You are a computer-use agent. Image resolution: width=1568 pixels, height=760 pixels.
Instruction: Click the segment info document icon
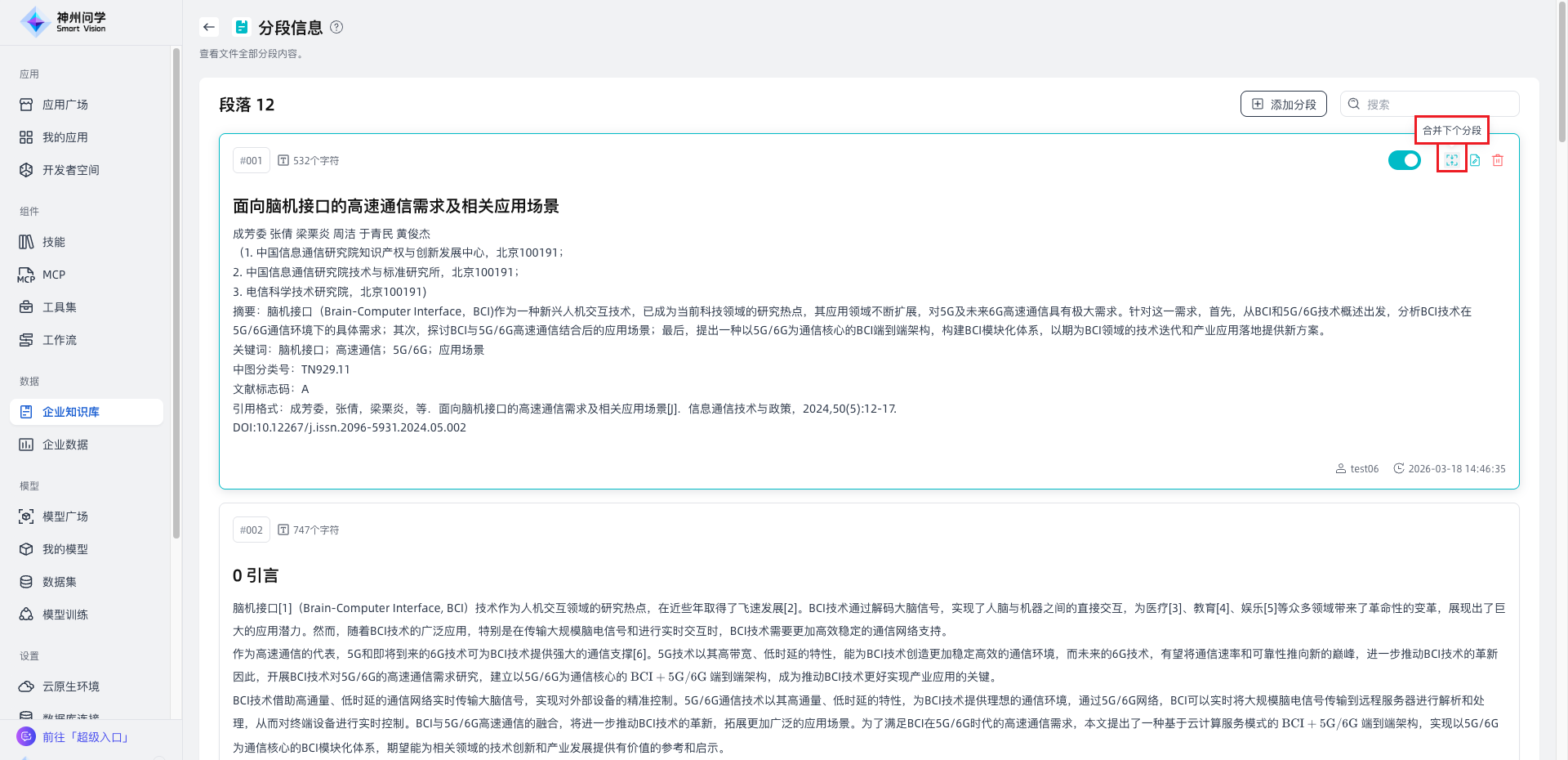[x=242, y=27]
